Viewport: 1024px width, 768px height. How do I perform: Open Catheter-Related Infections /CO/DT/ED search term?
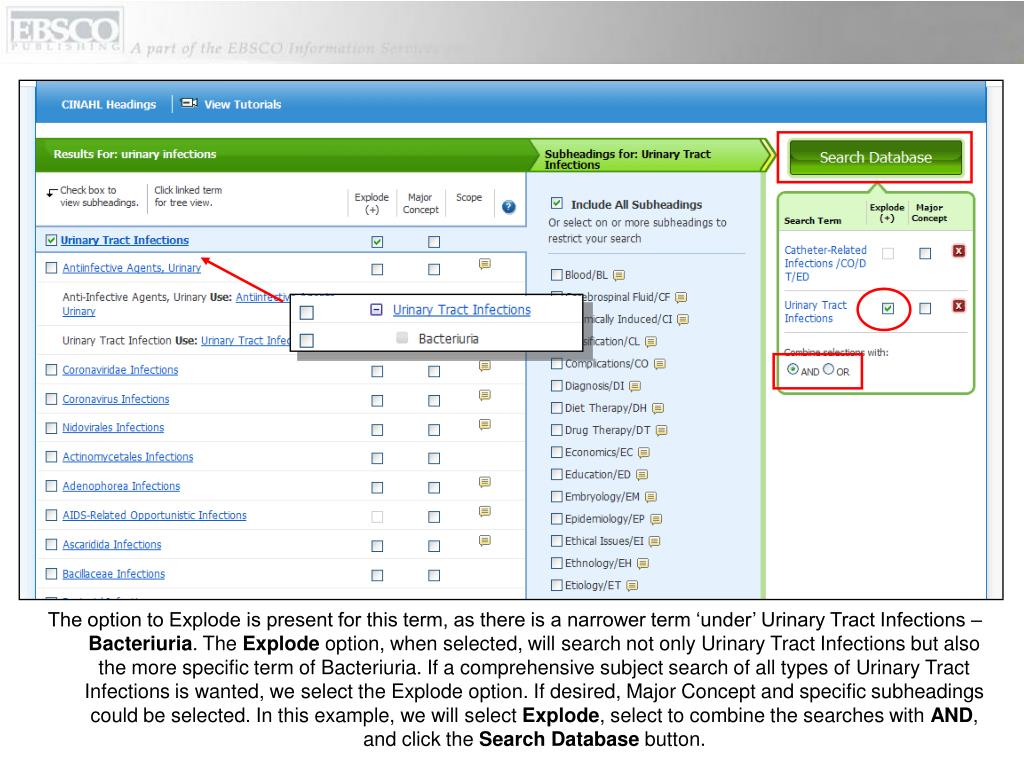(x=825, y=263)
